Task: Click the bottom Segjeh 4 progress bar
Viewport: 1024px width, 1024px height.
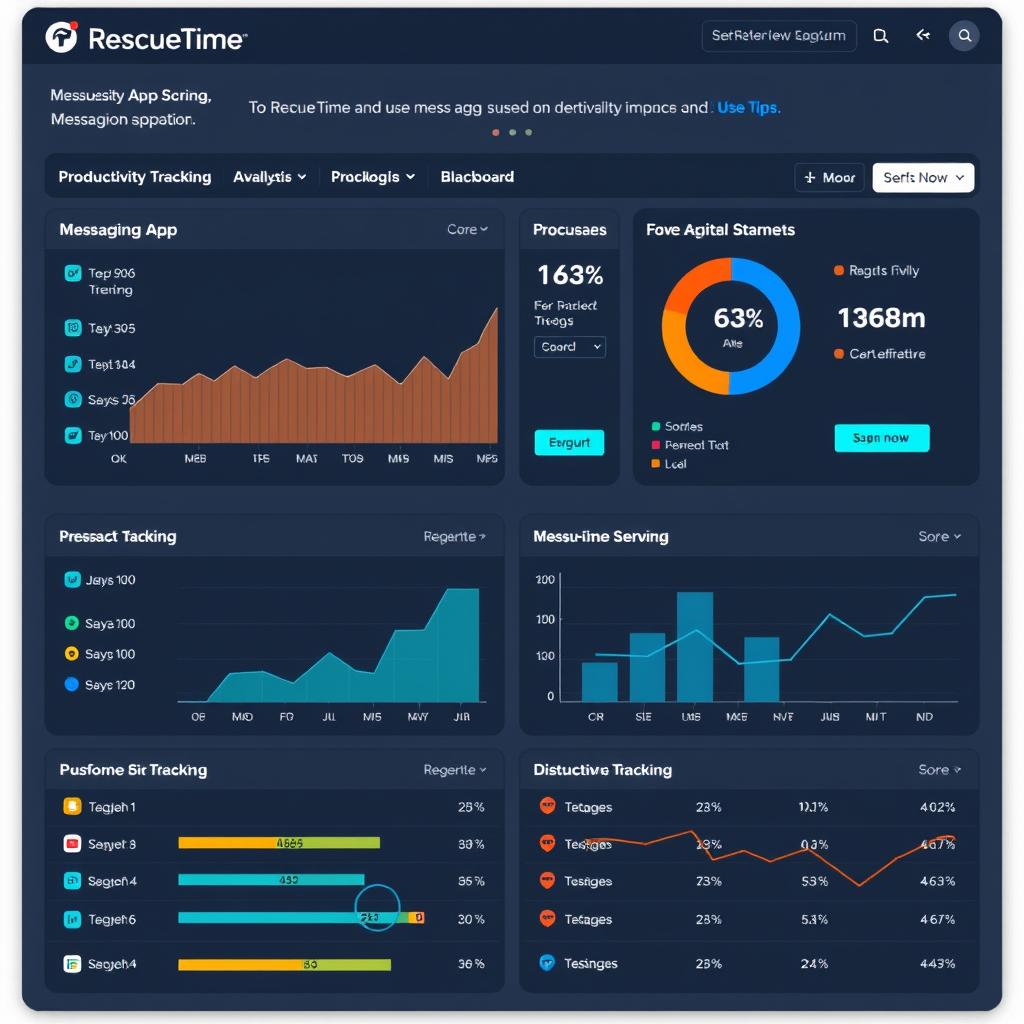Action: tap(284, 965)
